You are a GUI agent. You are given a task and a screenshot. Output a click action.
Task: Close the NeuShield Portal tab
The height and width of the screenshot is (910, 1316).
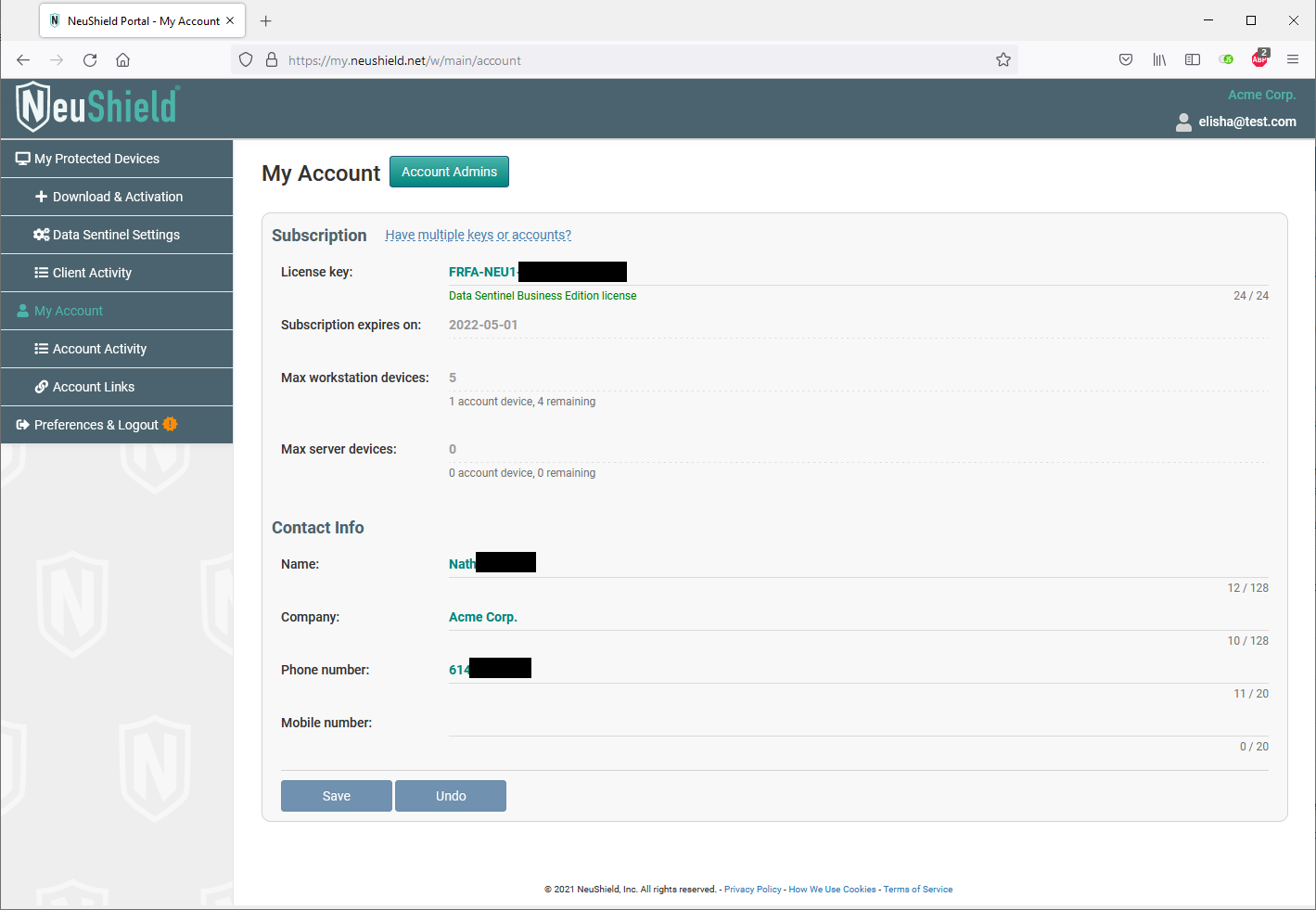tap(230, 20)
